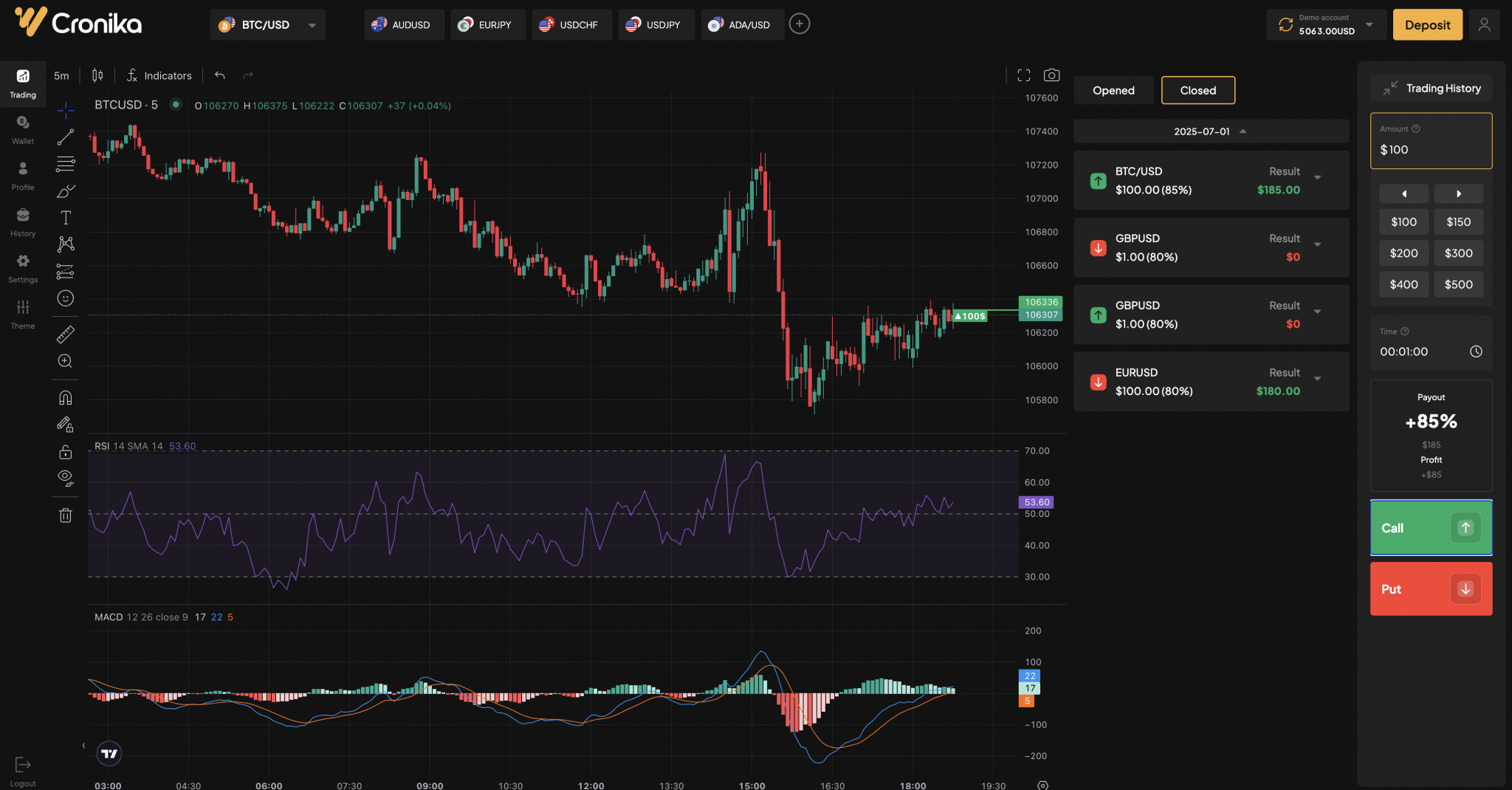Select the brush drawing tool
The width and height of the screenshot is (1512, 790).
click(66, 191)
